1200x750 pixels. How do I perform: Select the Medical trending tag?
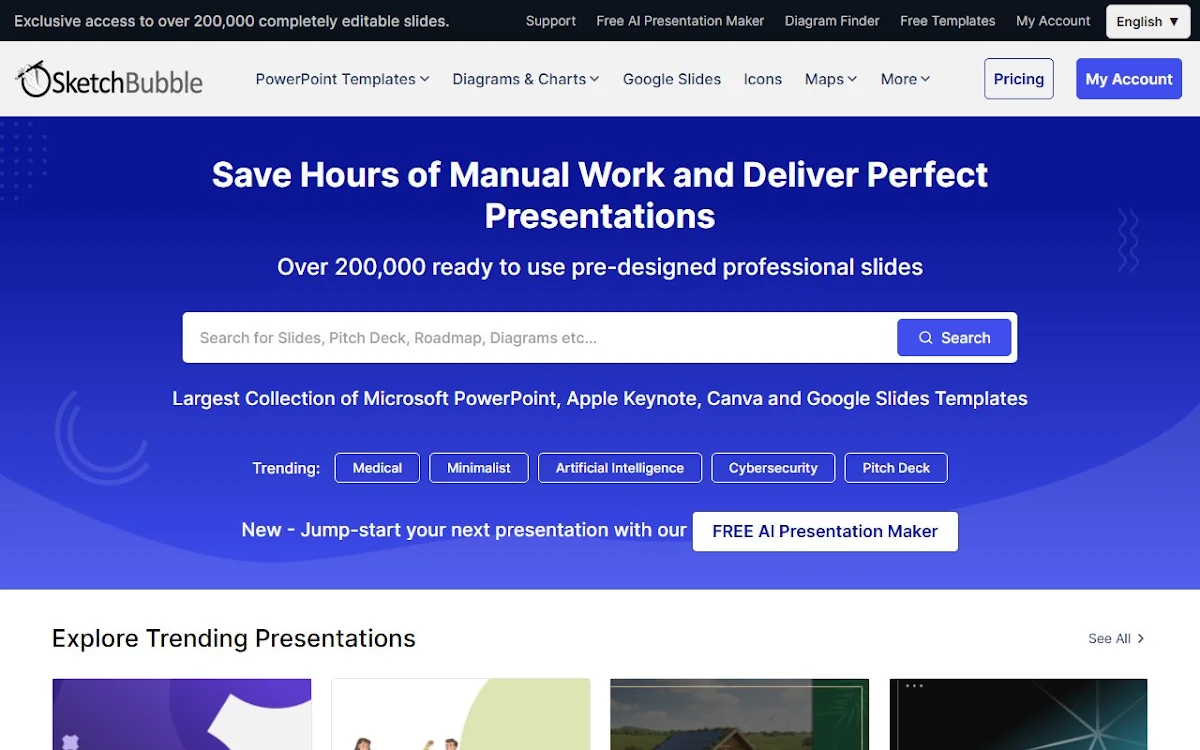tap(377, 468)
